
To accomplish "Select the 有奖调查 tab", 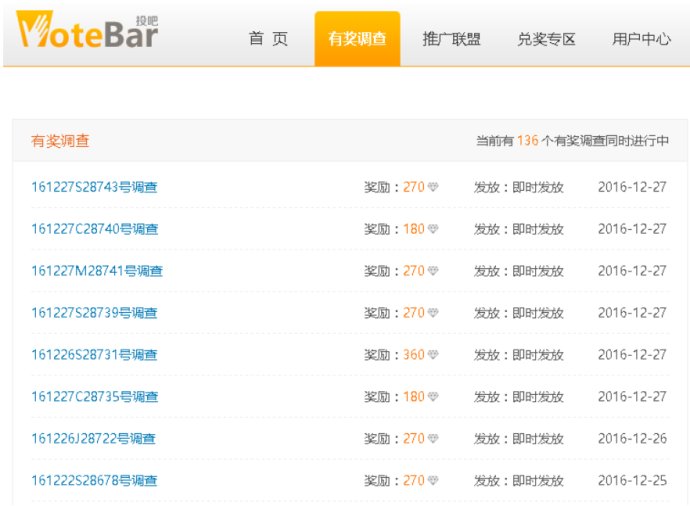I will pos(357,39).
